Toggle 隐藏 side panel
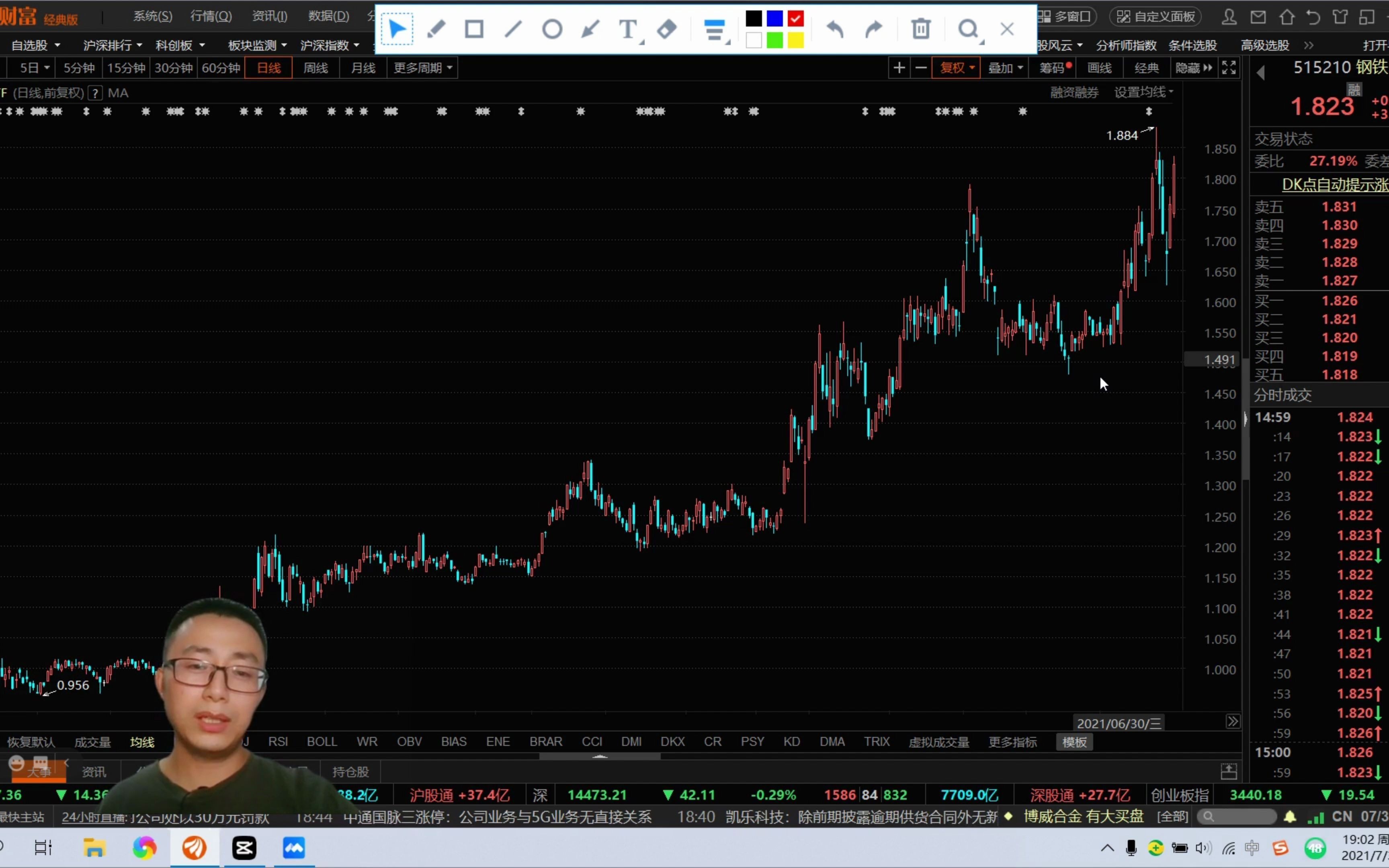Image resolution: width=1389 pixels, height=868 pixels. (x=1193, y=68)
